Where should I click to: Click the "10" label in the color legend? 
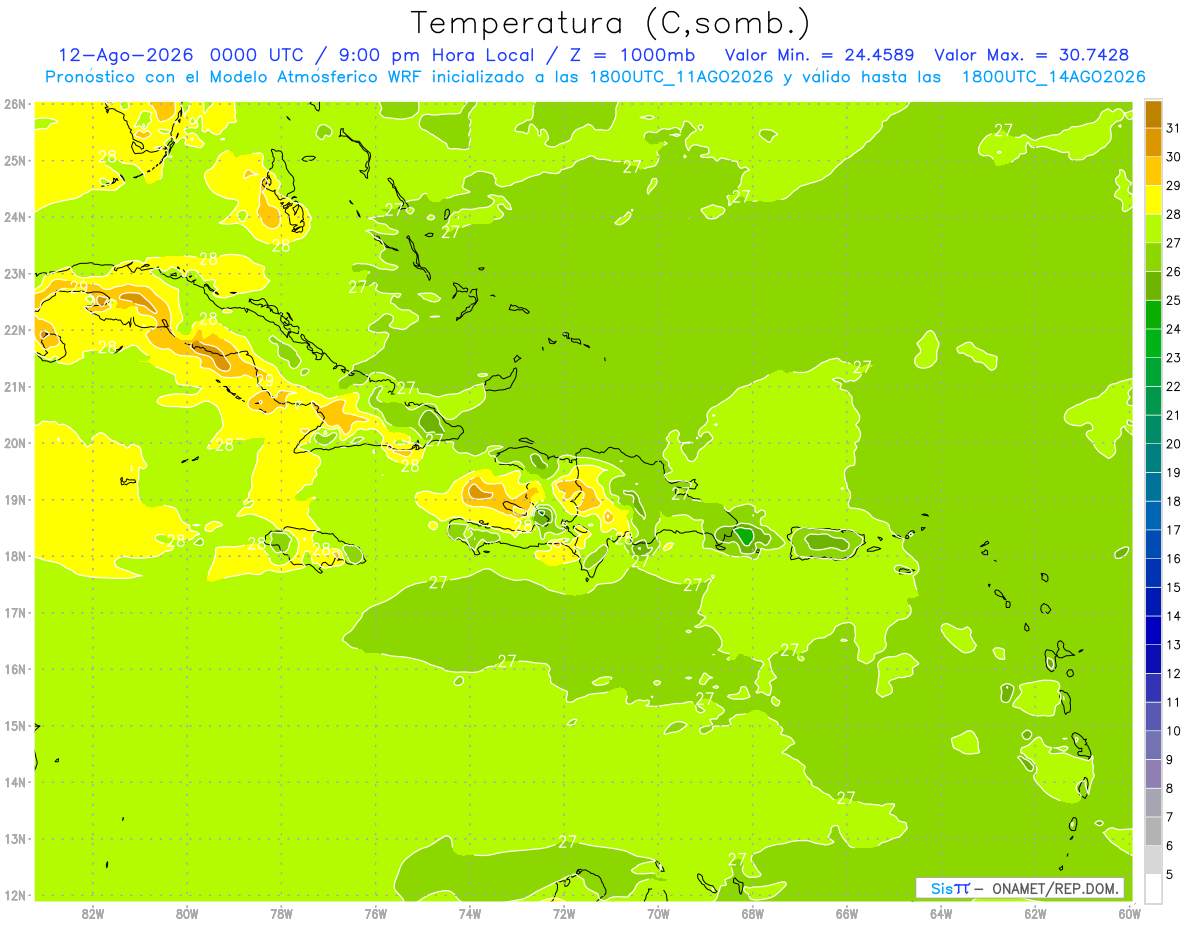1174,730
